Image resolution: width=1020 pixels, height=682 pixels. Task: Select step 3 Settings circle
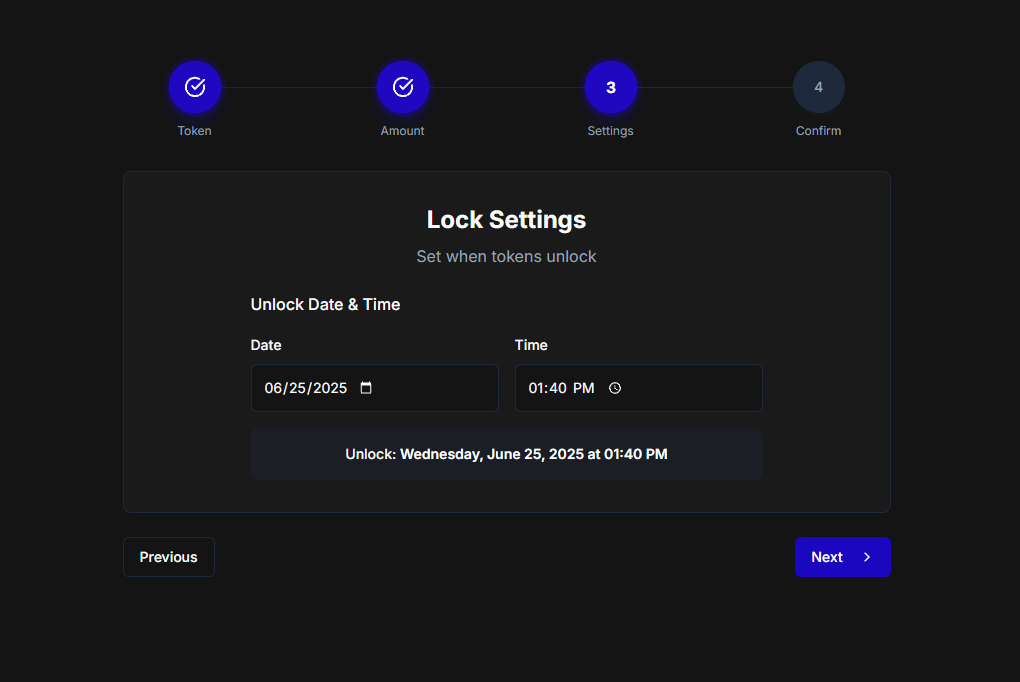click(x=611, y=87)
